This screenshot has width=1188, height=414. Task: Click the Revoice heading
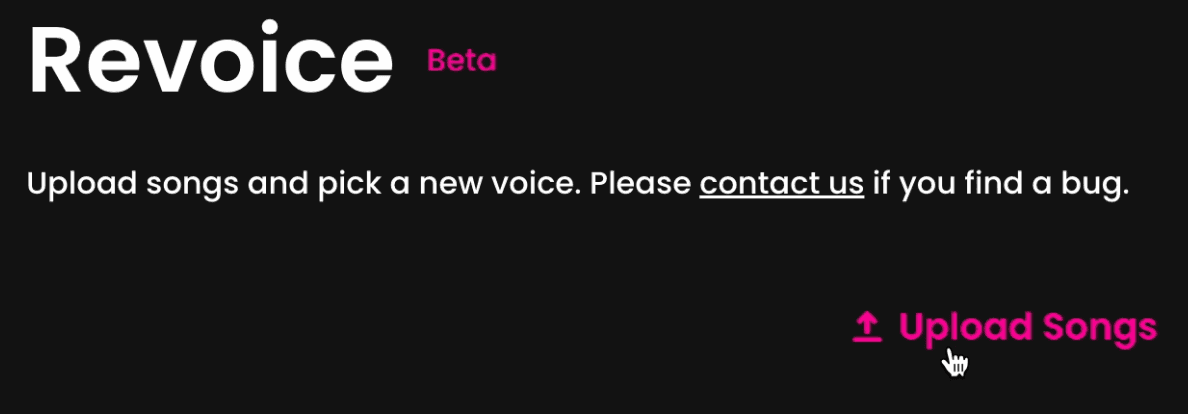pyautogui.click(x=211, y=61)
